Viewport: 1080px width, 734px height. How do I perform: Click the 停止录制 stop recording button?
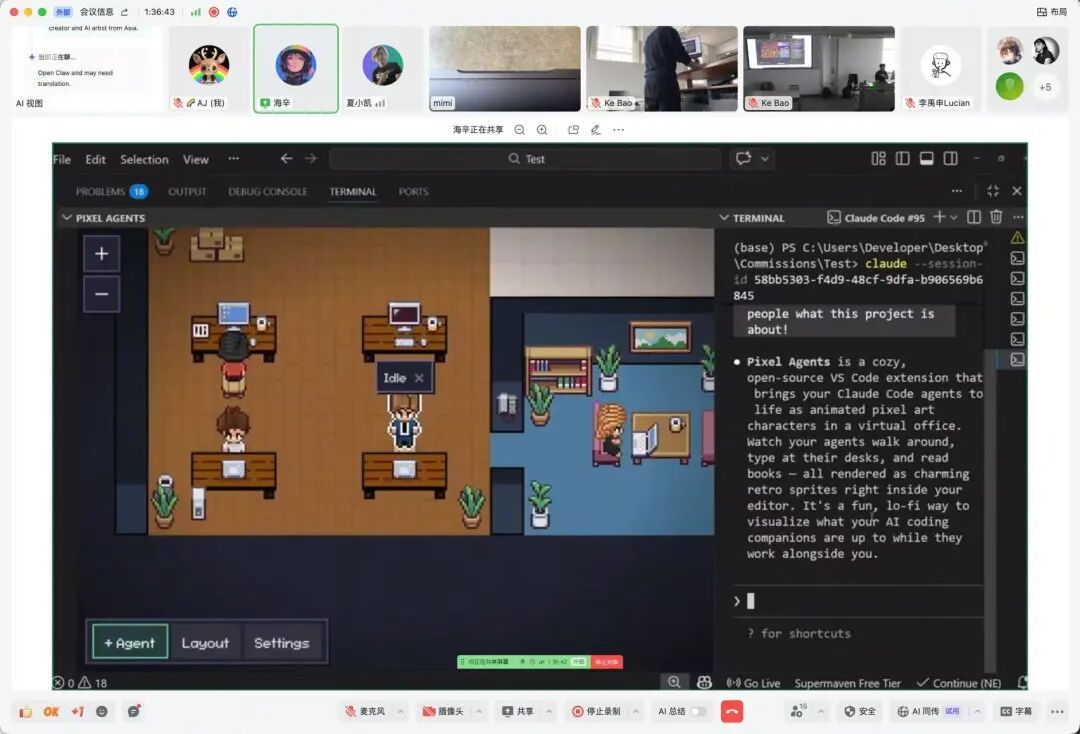(x=595, y=711)
